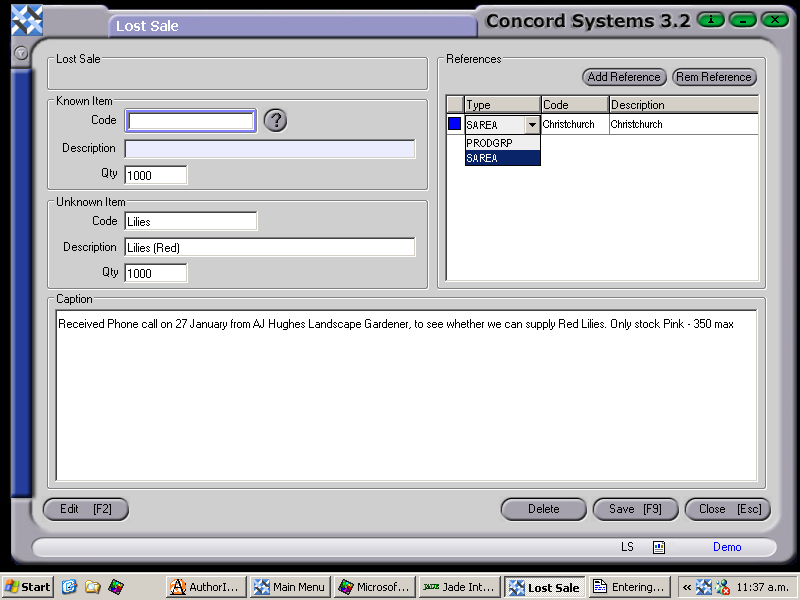Launch Internet Explorer from the quick launch bar
Screen dimensions: 800x600
(x=69, y=587)
